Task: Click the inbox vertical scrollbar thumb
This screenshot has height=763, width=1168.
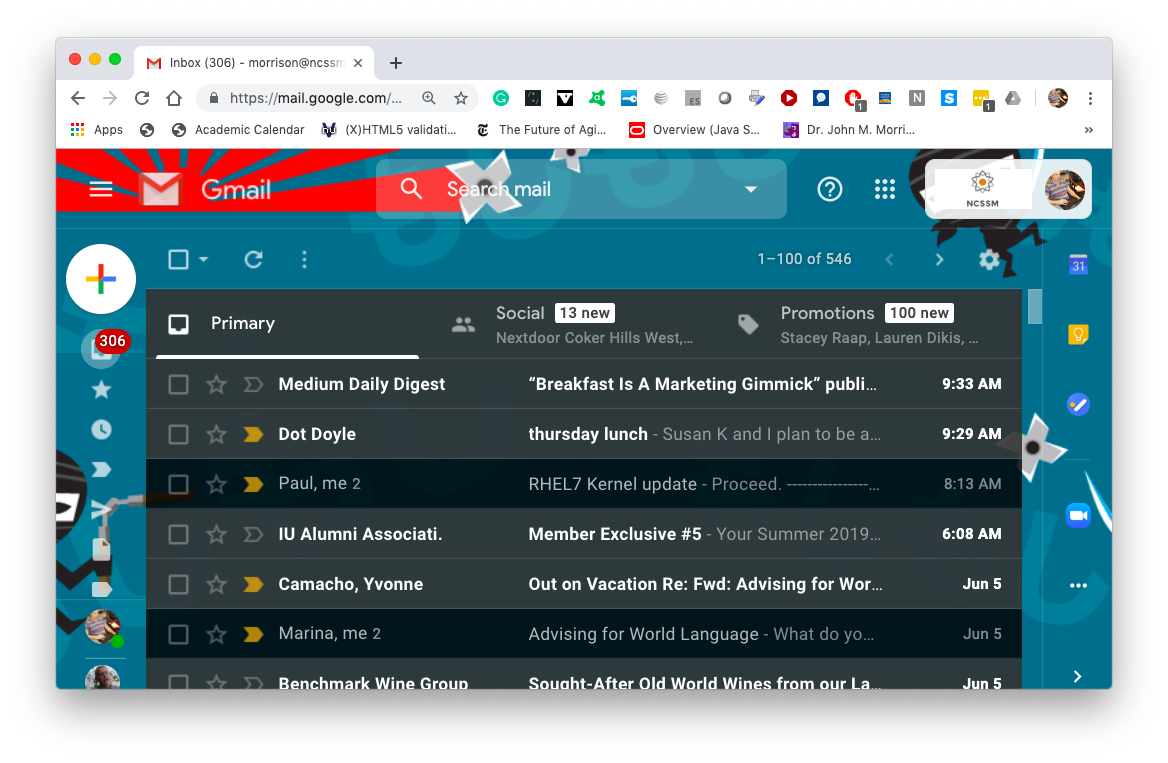Action: [x=1034, y=306]
